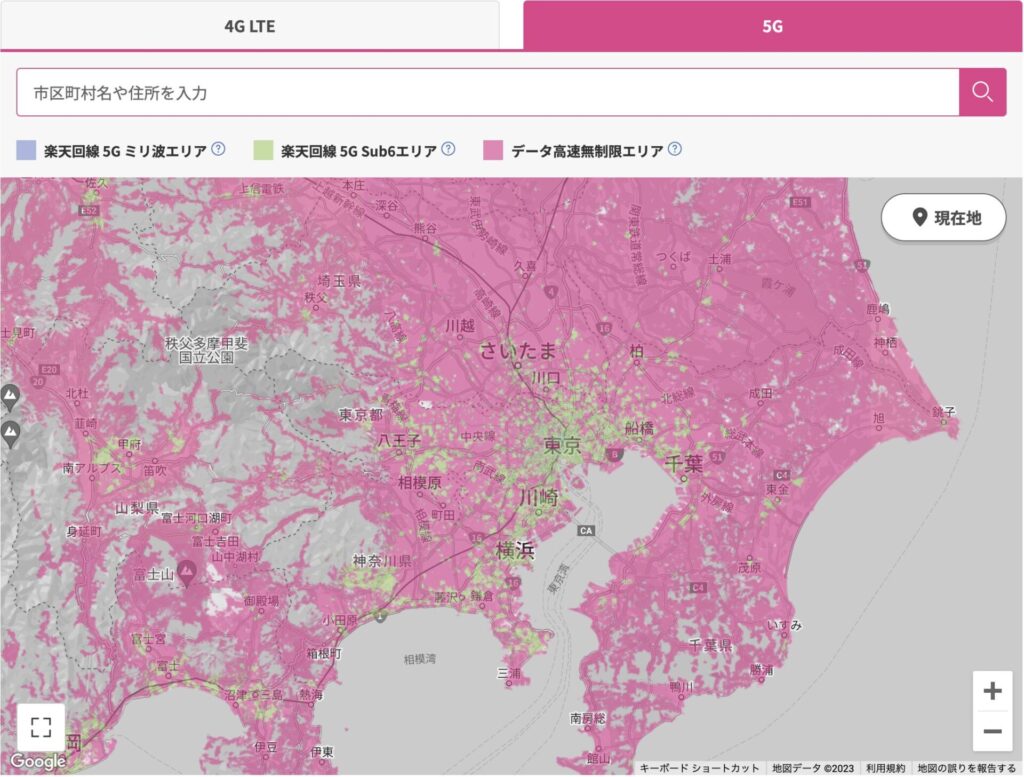Click the 銚子 label on map
This screenshot has height=777, width=1024.
click(x=944, y=411)
